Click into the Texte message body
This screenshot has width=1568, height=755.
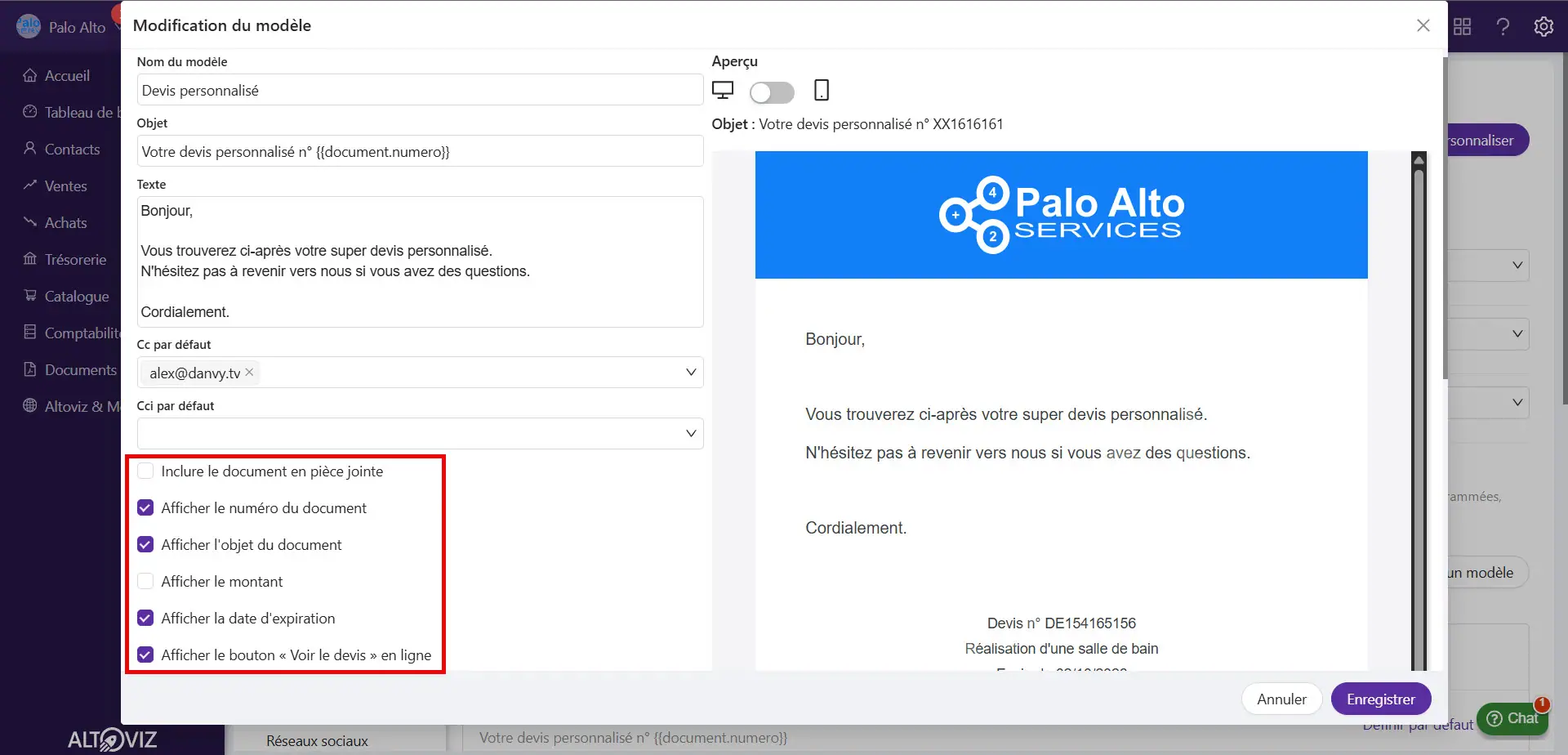[x=420, y=261]
